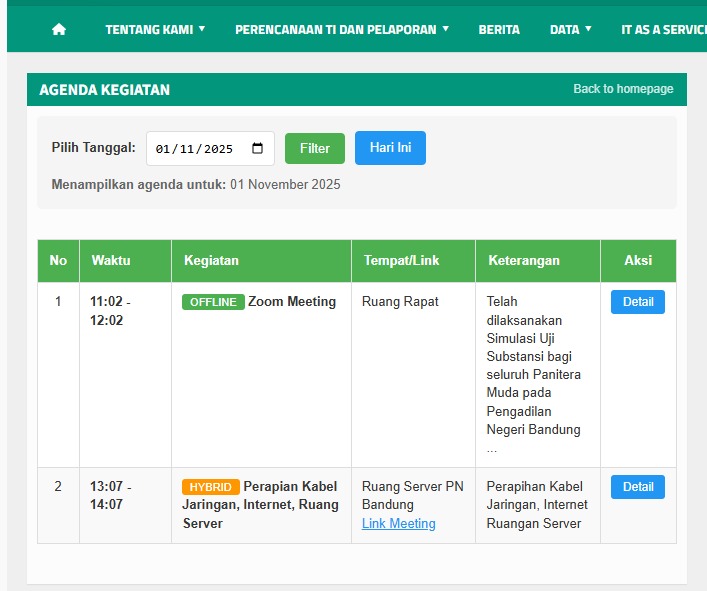Click the Kegiatan column header
This screenshot has height=591, width=707.
coord(211,260)
